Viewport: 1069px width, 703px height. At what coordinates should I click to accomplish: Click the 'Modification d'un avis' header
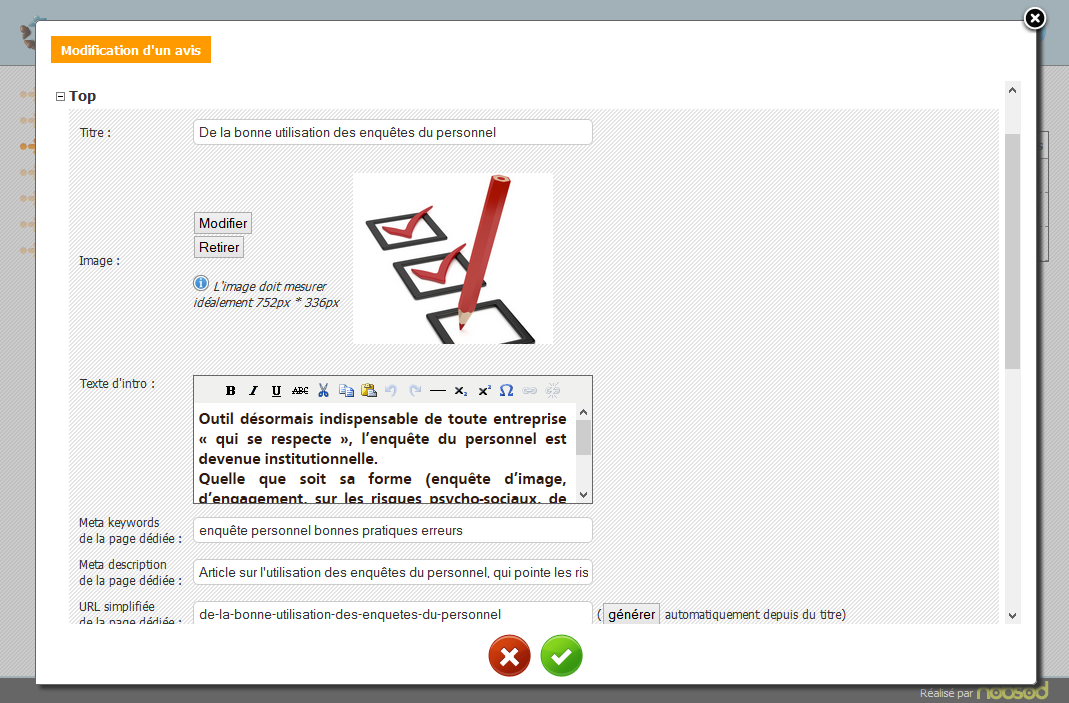click(x=131, y=50)
